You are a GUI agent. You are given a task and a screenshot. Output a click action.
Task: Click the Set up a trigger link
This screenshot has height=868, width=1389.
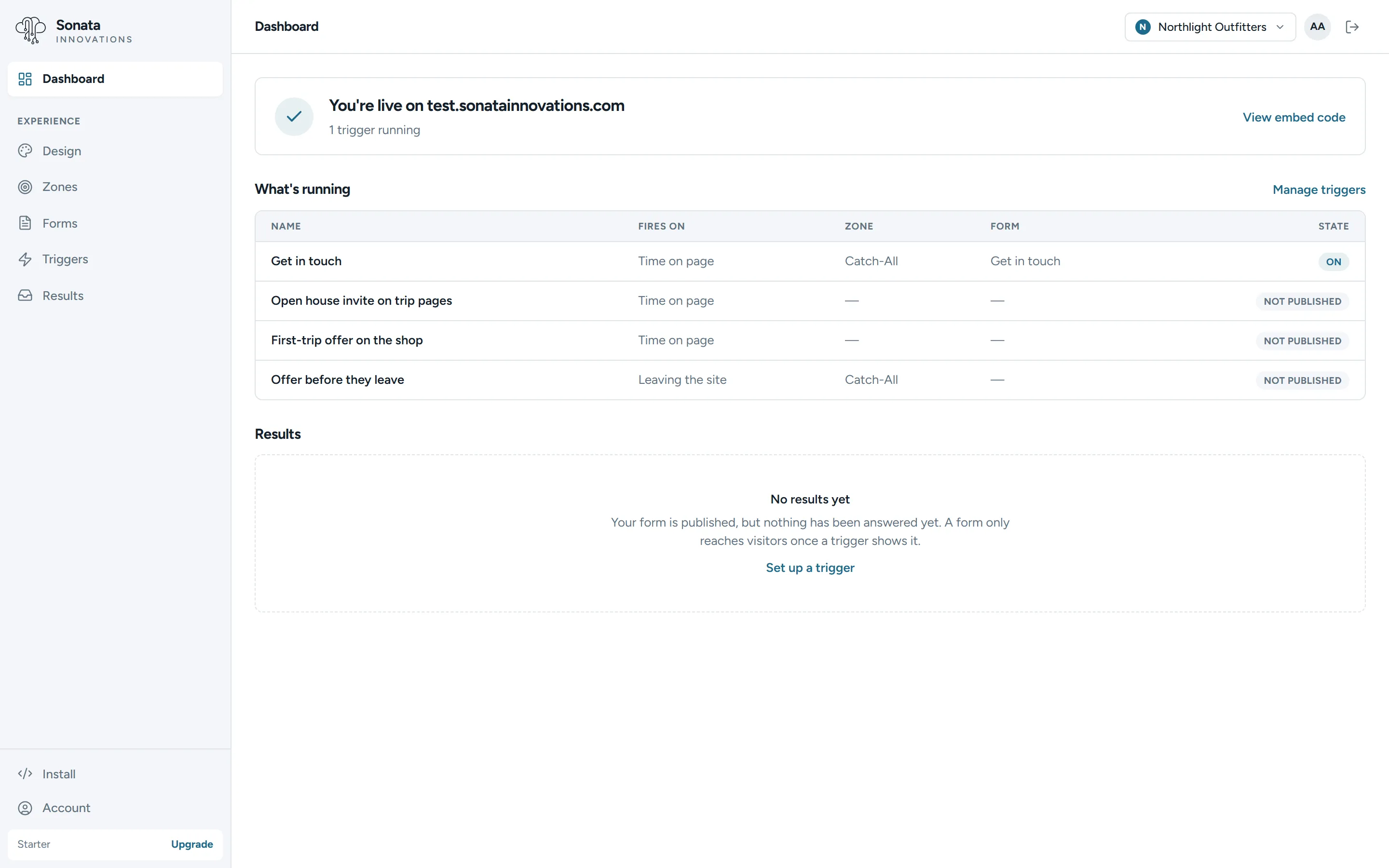[810, 568]
